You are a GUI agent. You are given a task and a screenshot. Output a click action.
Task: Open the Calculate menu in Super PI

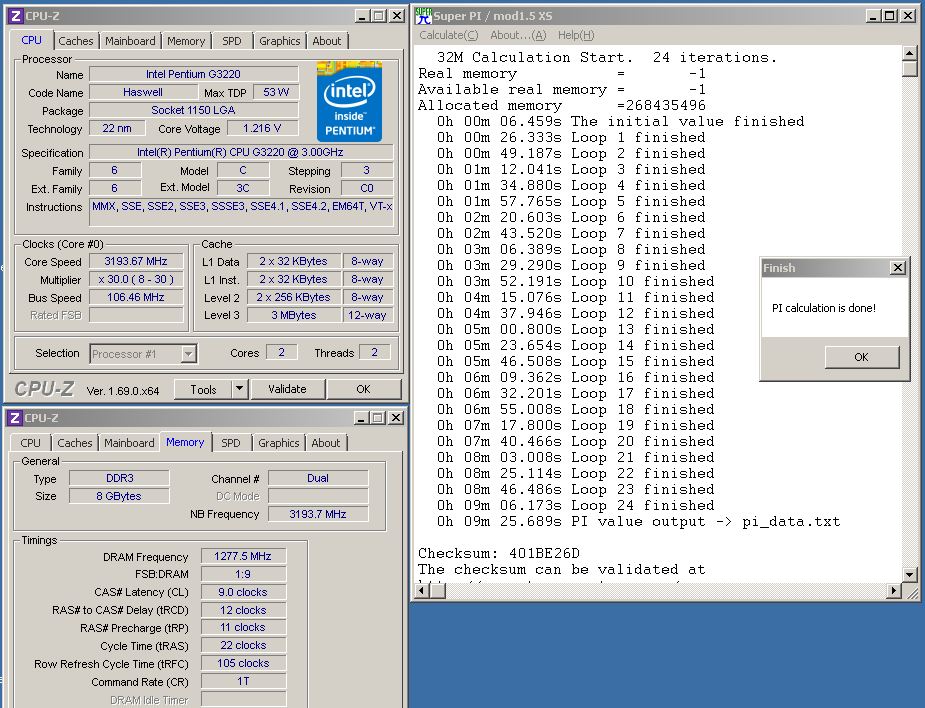pyautogui.click(x=448, y=35)
